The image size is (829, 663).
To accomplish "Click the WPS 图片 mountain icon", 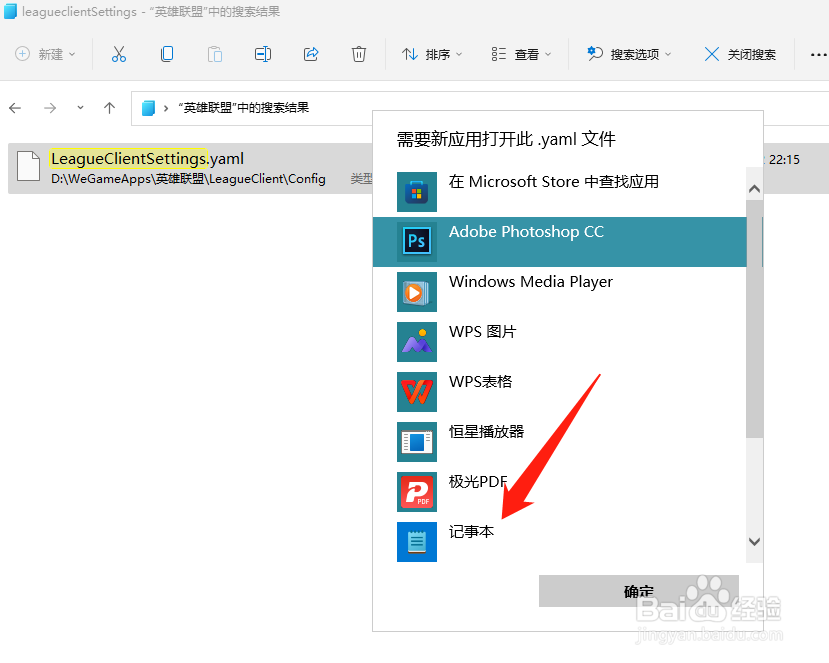I will (x=417, y=342).
